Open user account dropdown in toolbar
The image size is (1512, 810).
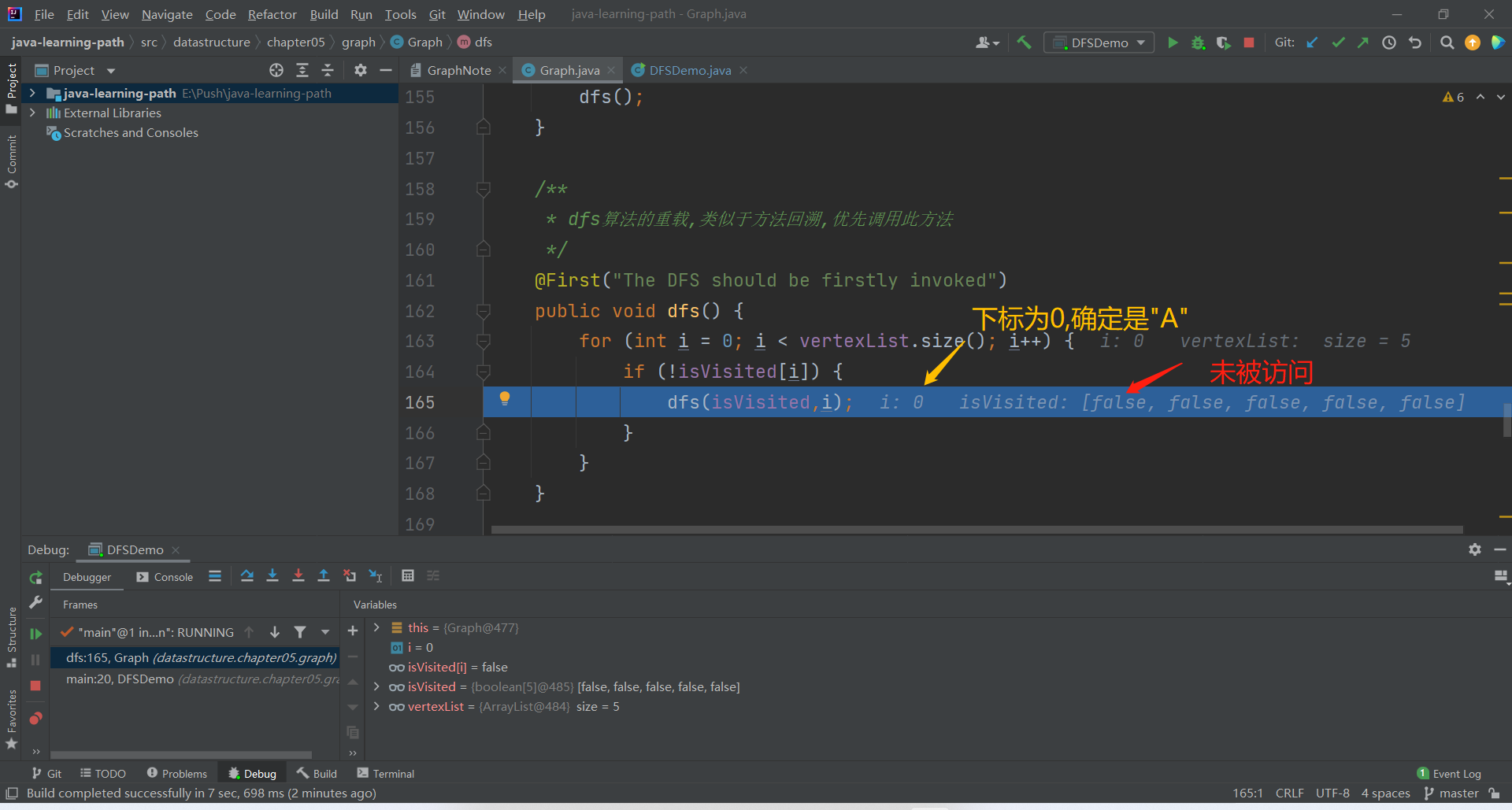[x=988, y=43]
